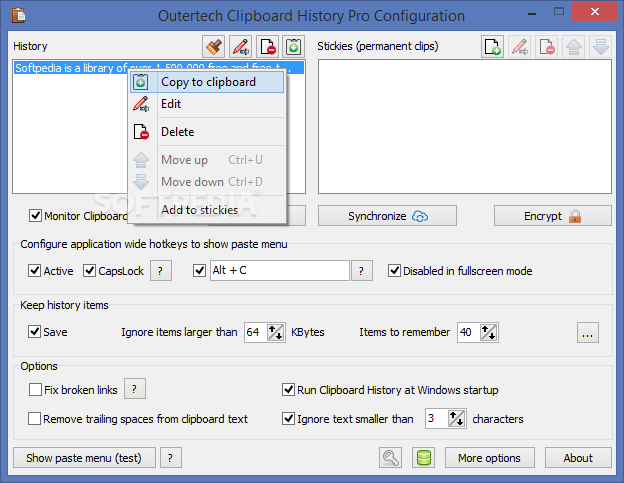Choose Copy to clipboard from context menu
624x483 pixels.
point(207,82)
